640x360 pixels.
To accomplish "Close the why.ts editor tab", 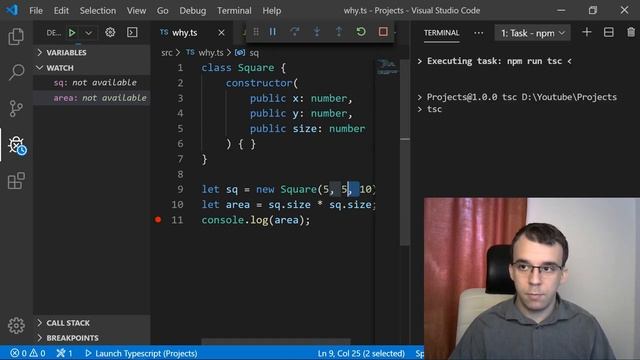I will click(x=221, y=33).
